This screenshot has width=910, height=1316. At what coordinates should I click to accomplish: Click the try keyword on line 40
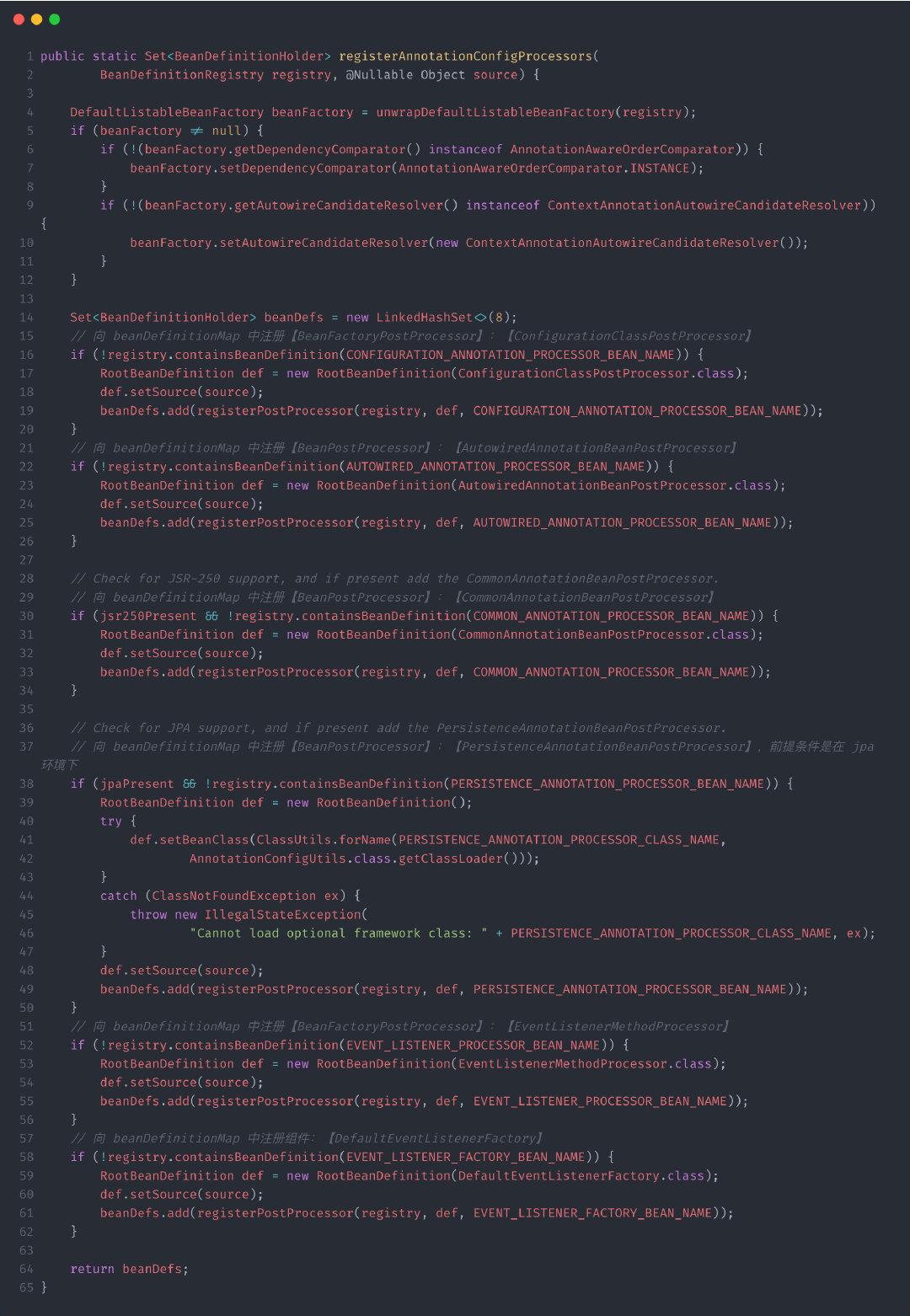pyautogui.click(x=111, y=821)
